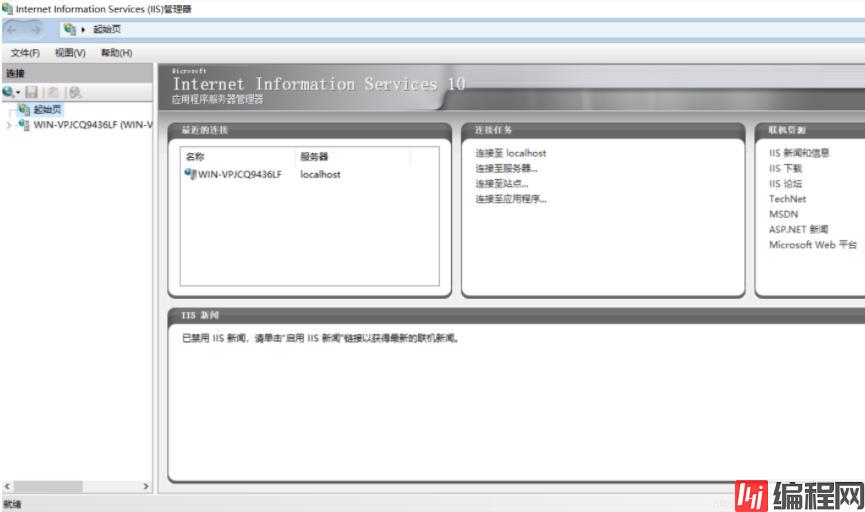Open the 帮助(H) menu
This screenshot has width=865, height=512.
coord(116,53)
